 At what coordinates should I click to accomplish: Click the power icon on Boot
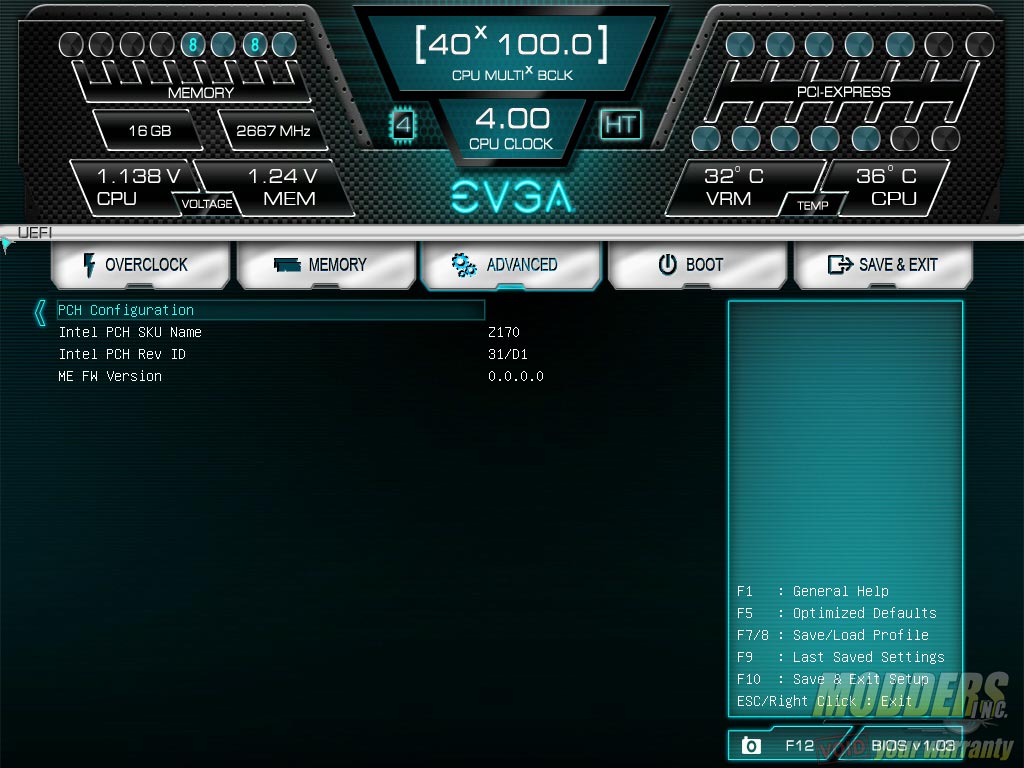click(x=667, y=264)
